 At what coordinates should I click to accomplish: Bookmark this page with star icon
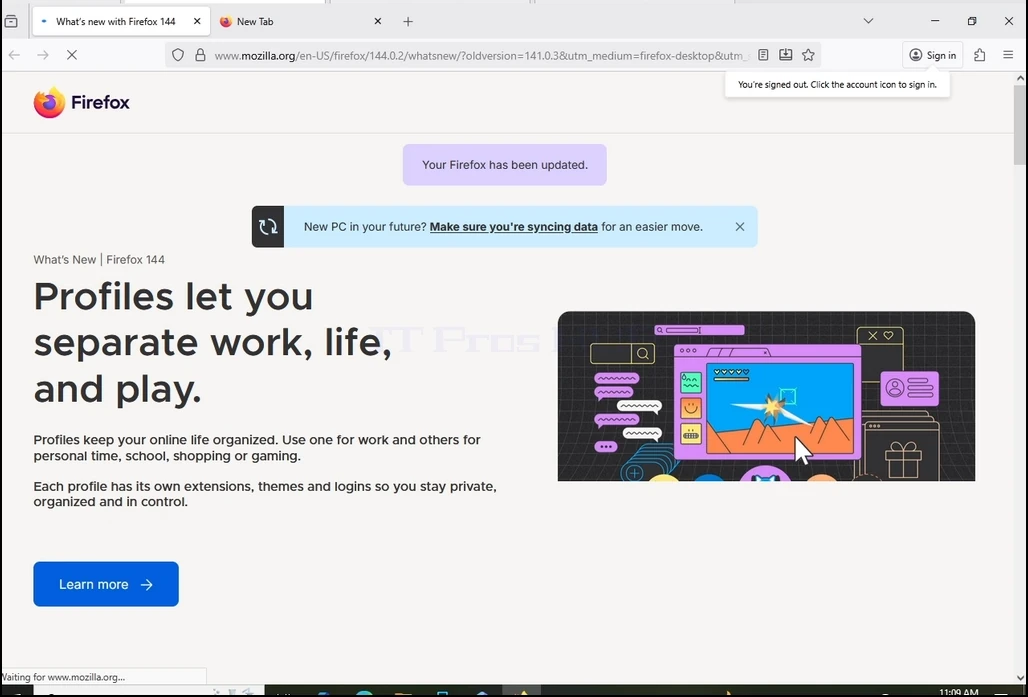coord(808,55)
